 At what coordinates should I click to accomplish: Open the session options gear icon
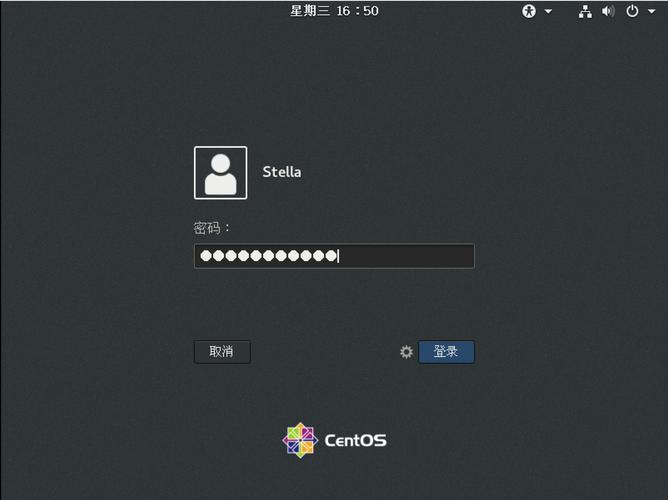tap(406, 352)
